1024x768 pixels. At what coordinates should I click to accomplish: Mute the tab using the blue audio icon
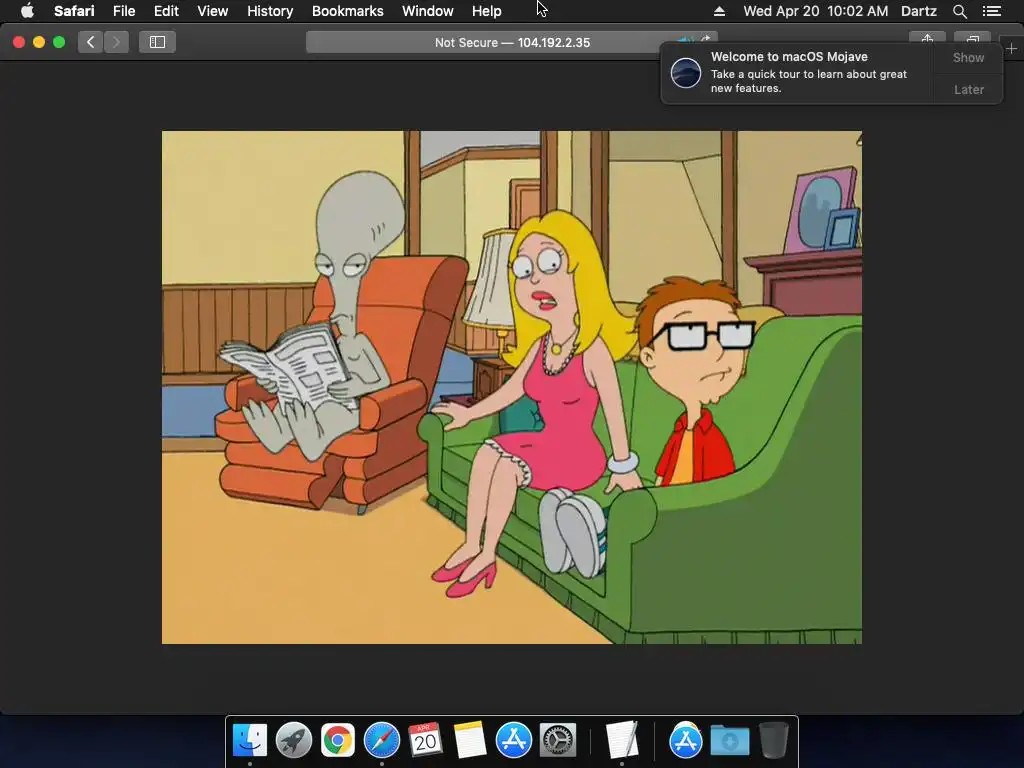684,40
